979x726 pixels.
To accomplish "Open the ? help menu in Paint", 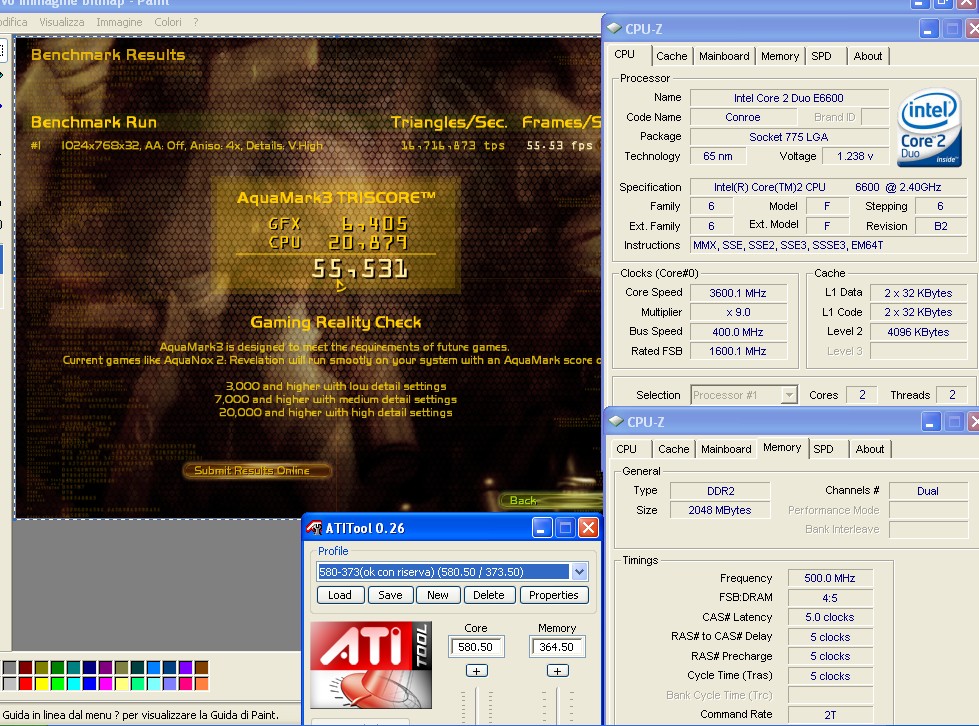I will pos(195,22).
